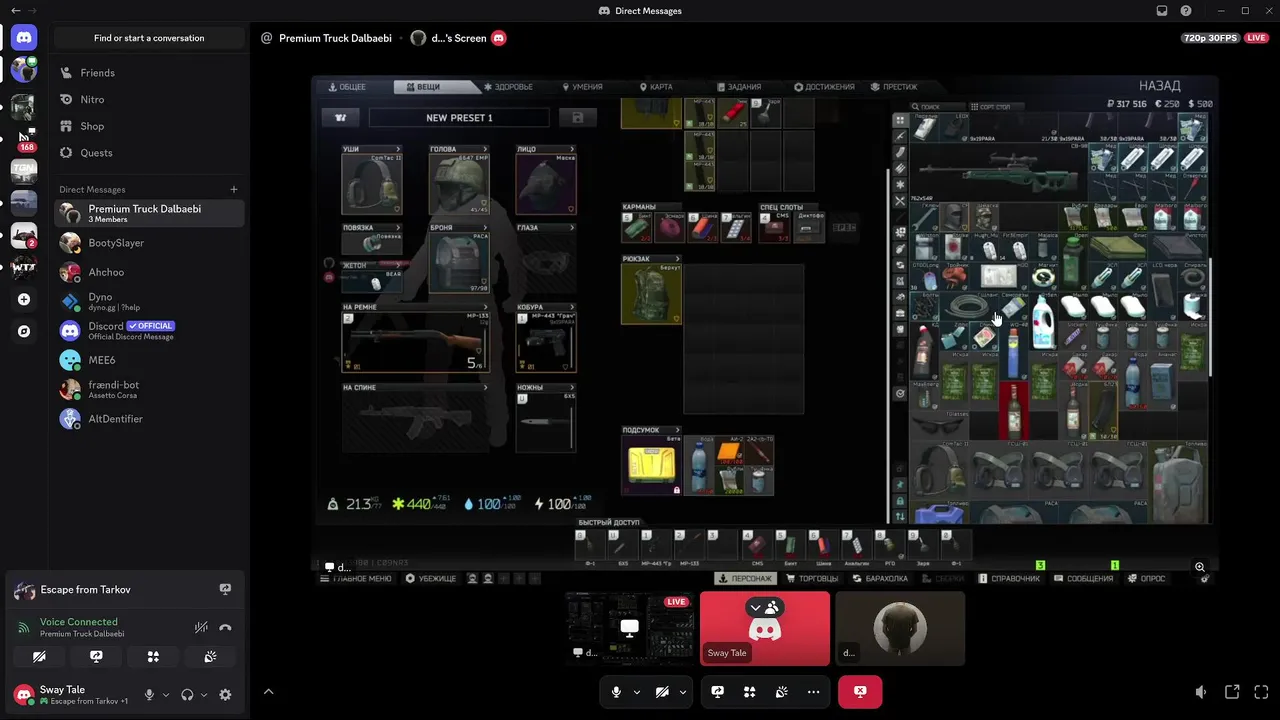Click Add a Server plus icon
This screenshot has width=1280, height=720.
click(x=24, y=299)
